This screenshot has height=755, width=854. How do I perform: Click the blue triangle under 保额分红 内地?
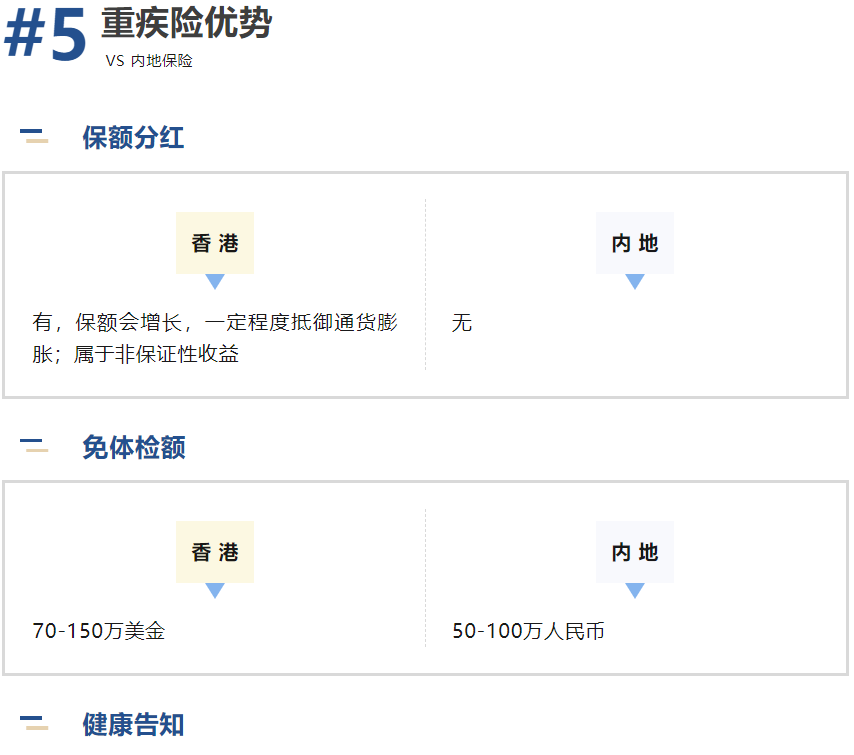point(635,281)
